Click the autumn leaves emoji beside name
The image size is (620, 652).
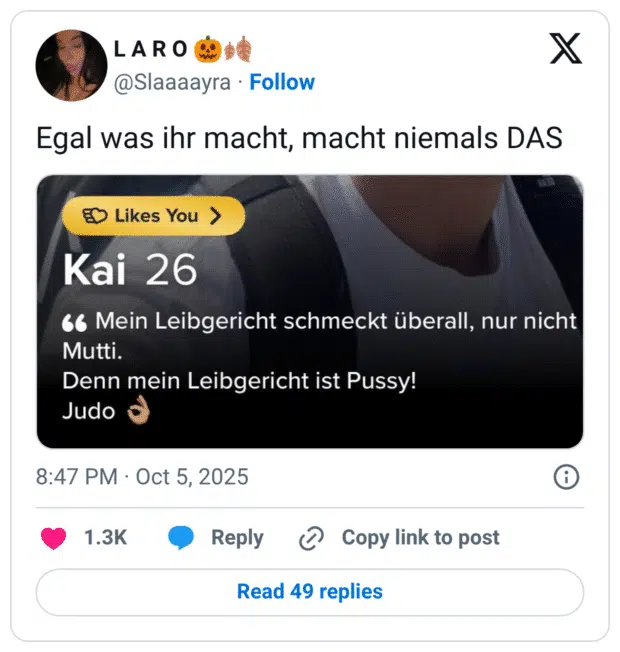pos(238,49)
